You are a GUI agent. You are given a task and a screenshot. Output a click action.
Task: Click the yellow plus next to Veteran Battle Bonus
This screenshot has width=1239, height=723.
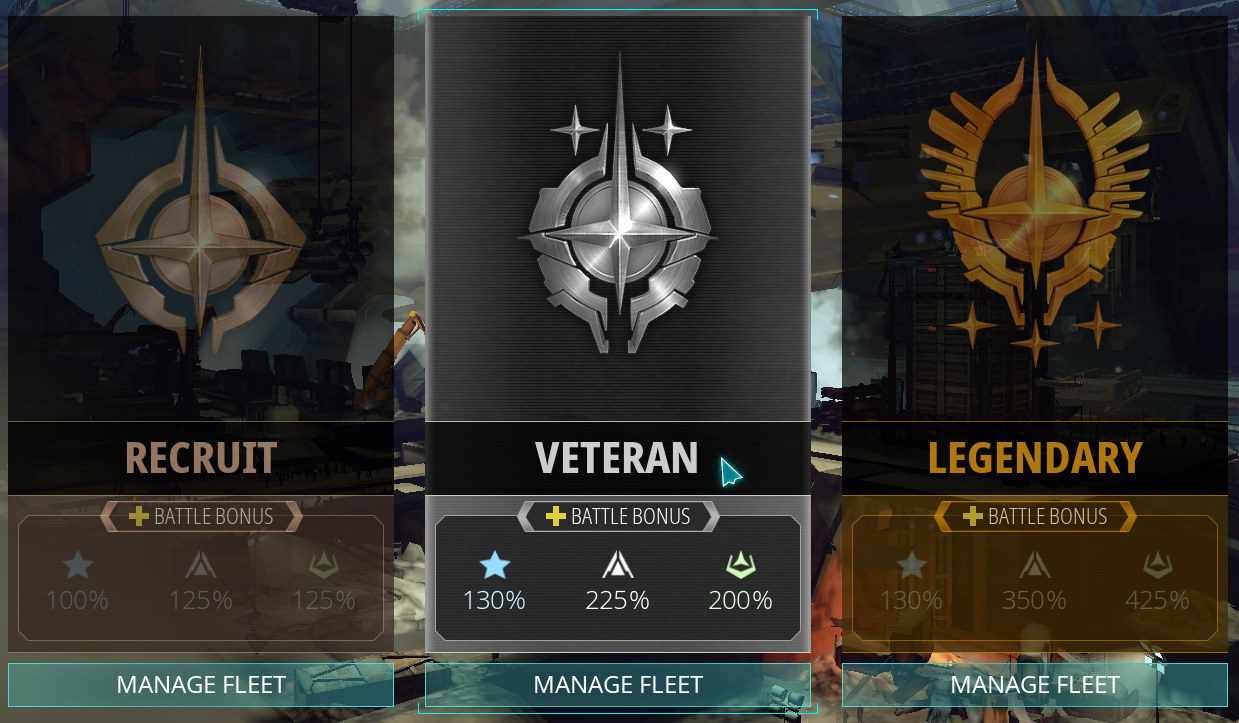556,516
